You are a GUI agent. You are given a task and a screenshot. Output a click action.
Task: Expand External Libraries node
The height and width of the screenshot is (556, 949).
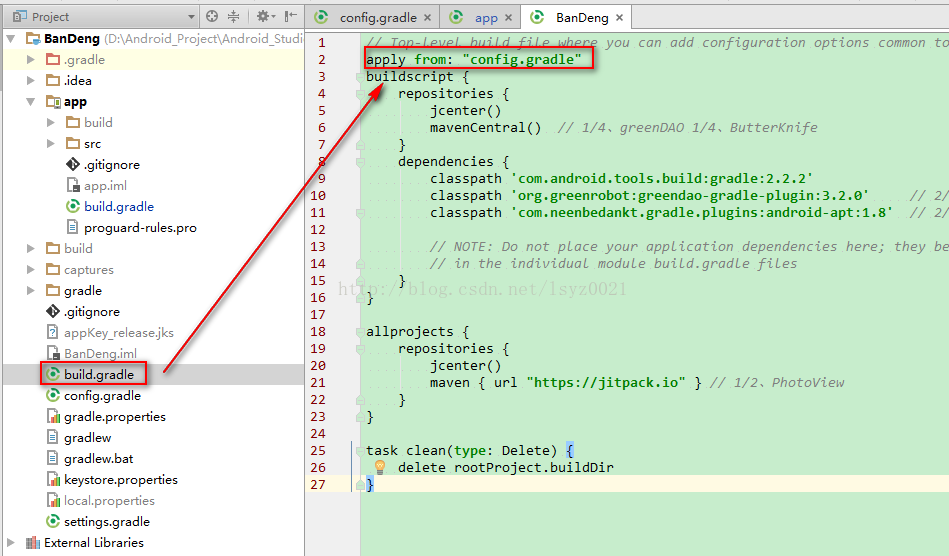(10, 542)
